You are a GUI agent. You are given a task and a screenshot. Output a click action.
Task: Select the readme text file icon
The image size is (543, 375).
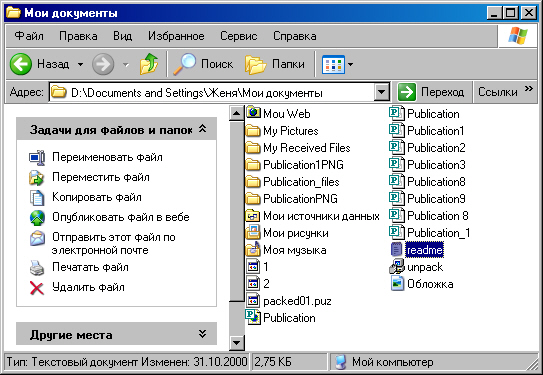pos(397,250)
